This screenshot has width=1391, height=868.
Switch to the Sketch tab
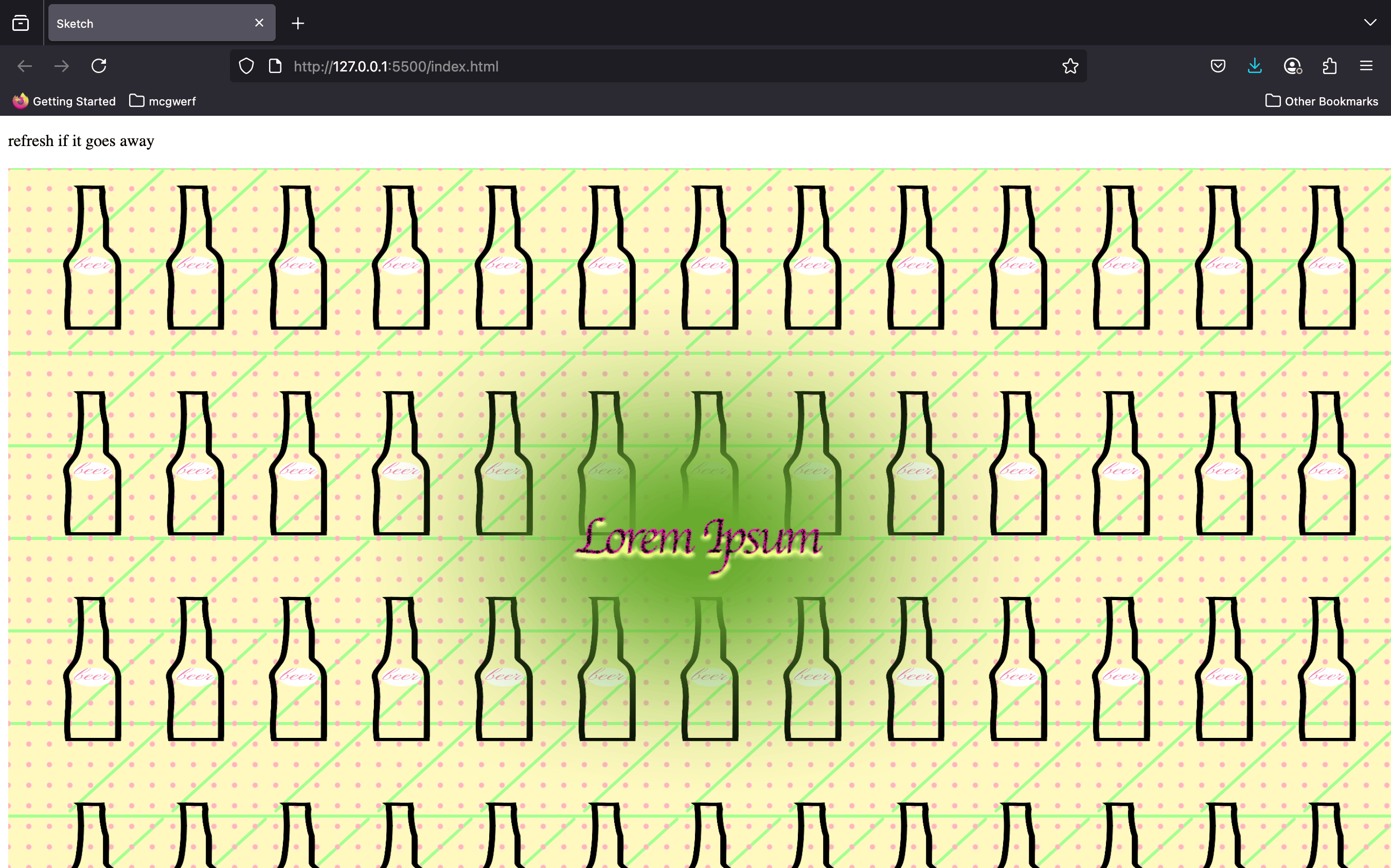pos(162,23)
